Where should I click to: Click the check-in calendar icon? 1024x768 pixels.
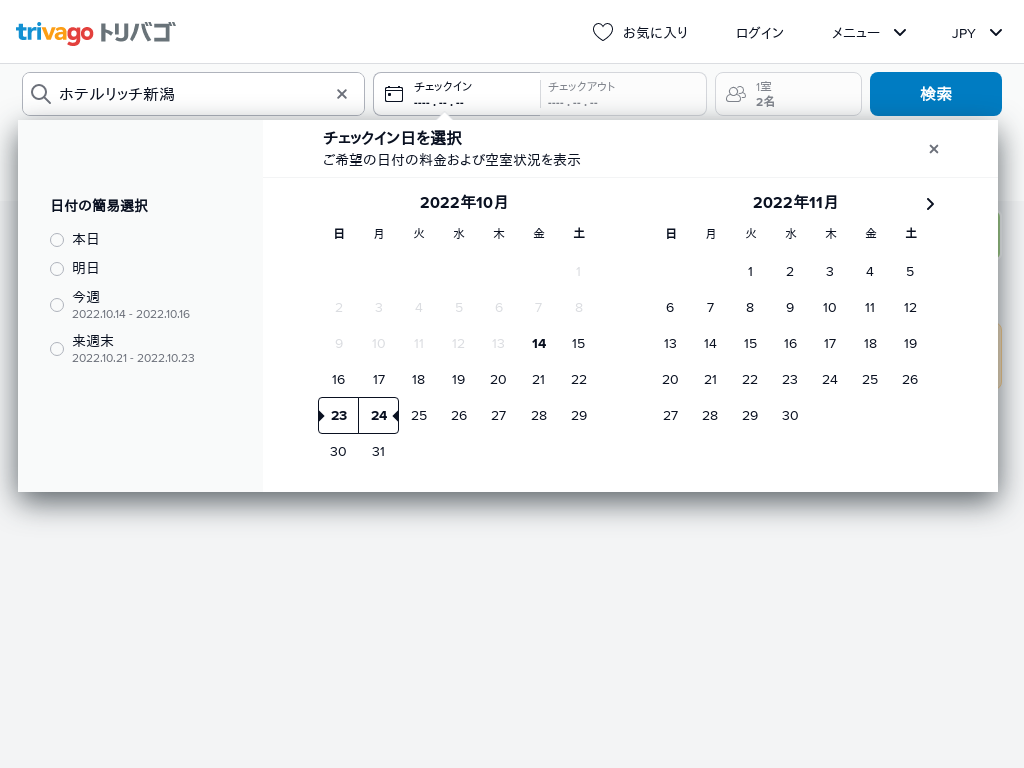[394, 94]
